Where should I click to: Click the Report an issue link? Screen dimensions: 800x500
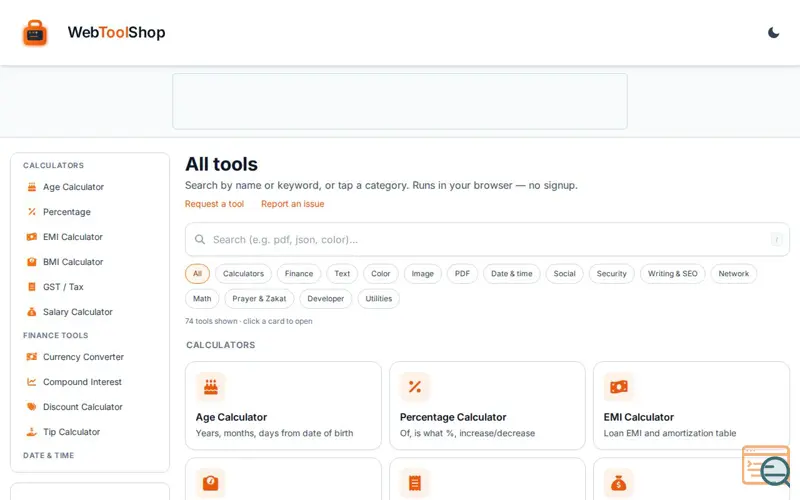click(292, 204)
